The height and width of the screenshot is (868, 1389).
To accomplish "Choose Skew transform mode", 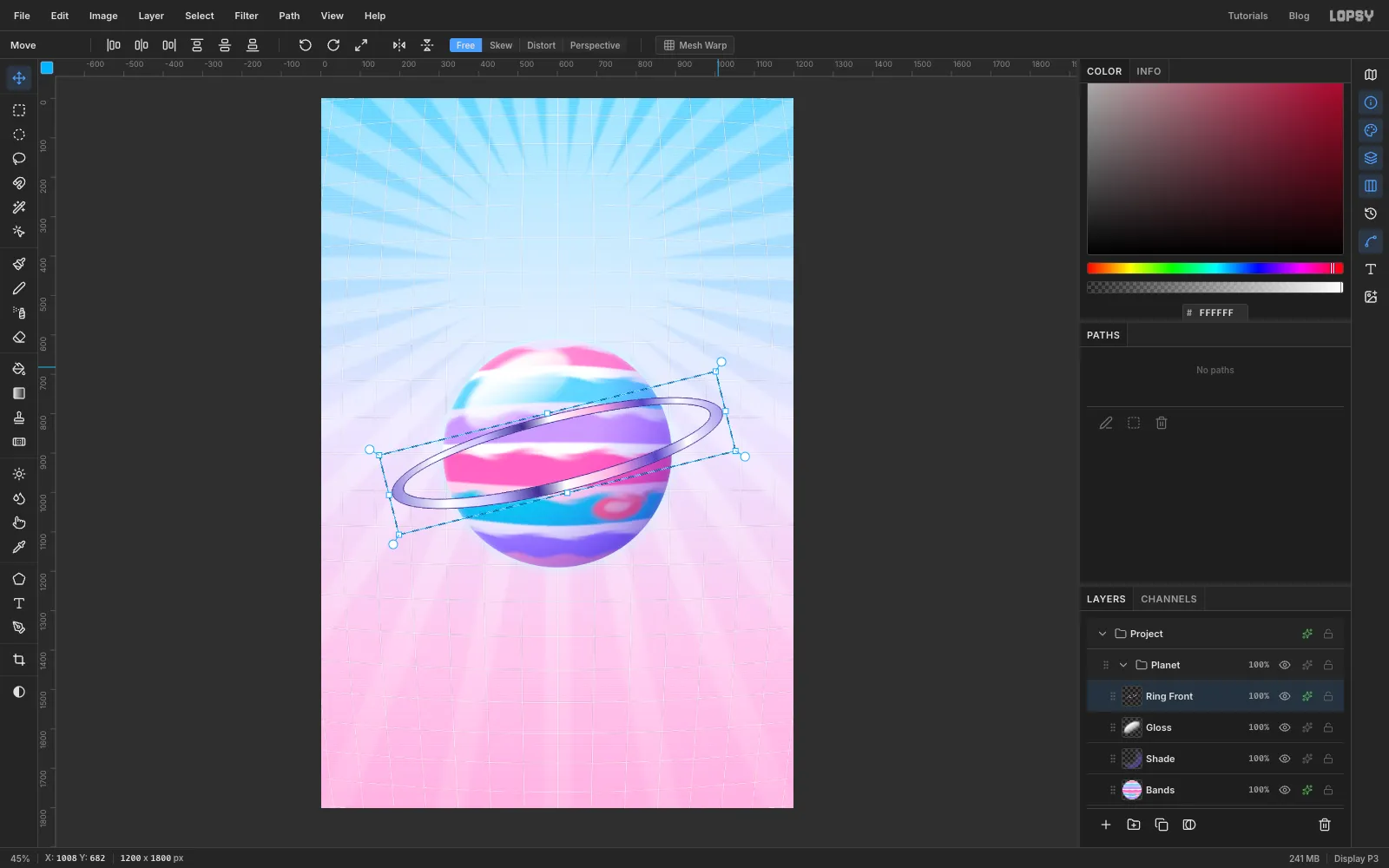I will point(501,45).
